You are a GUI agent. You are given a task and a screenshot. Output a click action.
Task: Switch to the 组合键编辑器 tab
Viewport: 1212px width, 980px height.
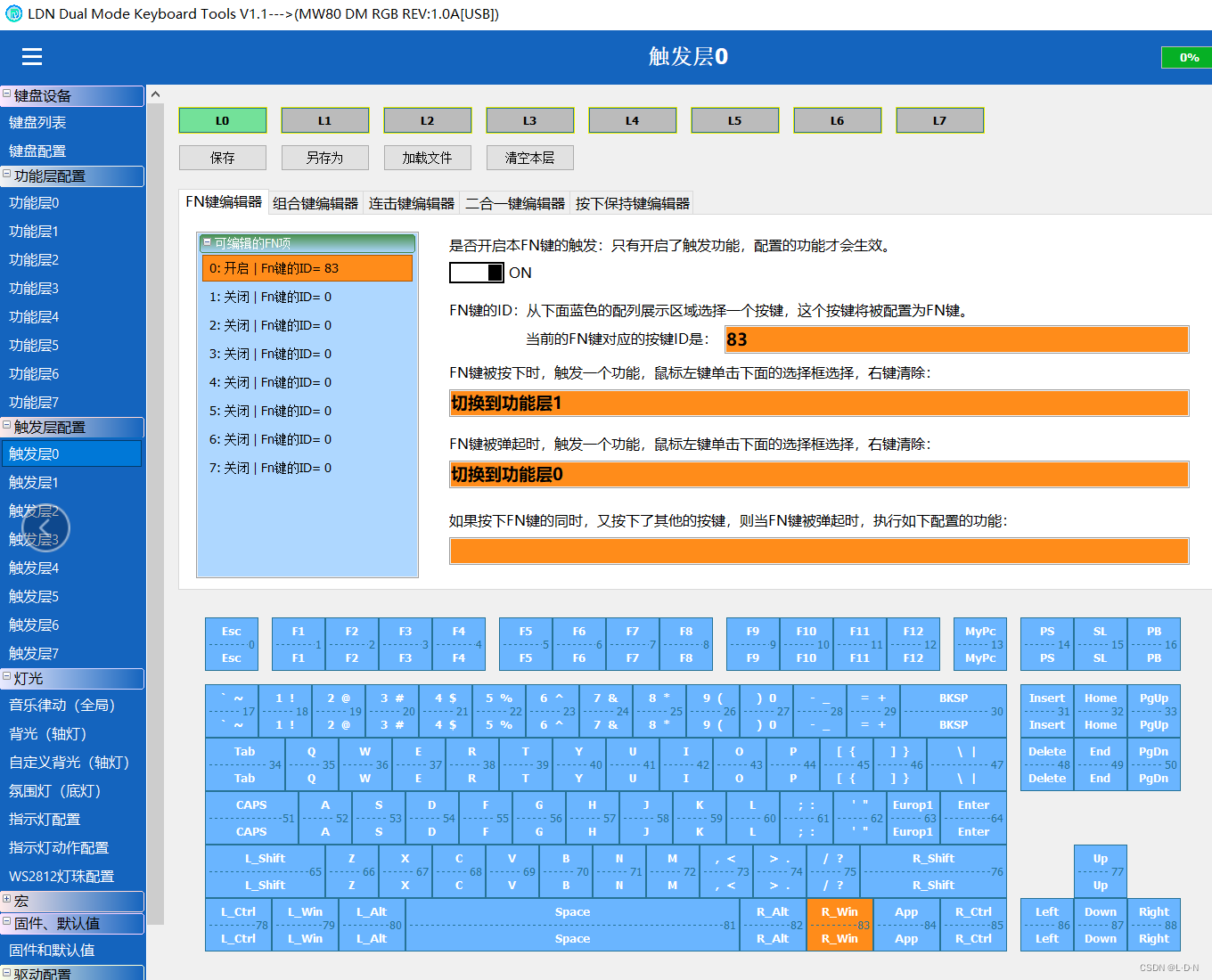(315, 204)
